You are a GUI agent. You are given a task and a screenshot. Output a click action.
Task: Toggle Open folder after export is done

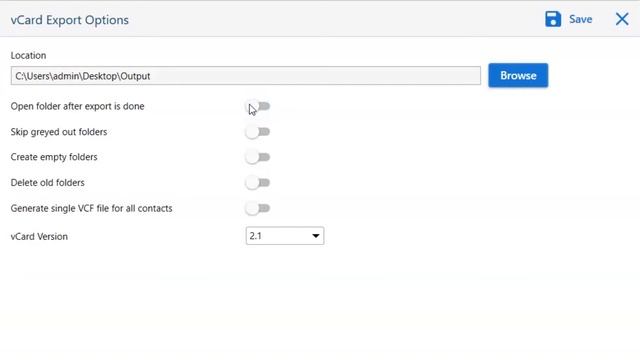258,107
